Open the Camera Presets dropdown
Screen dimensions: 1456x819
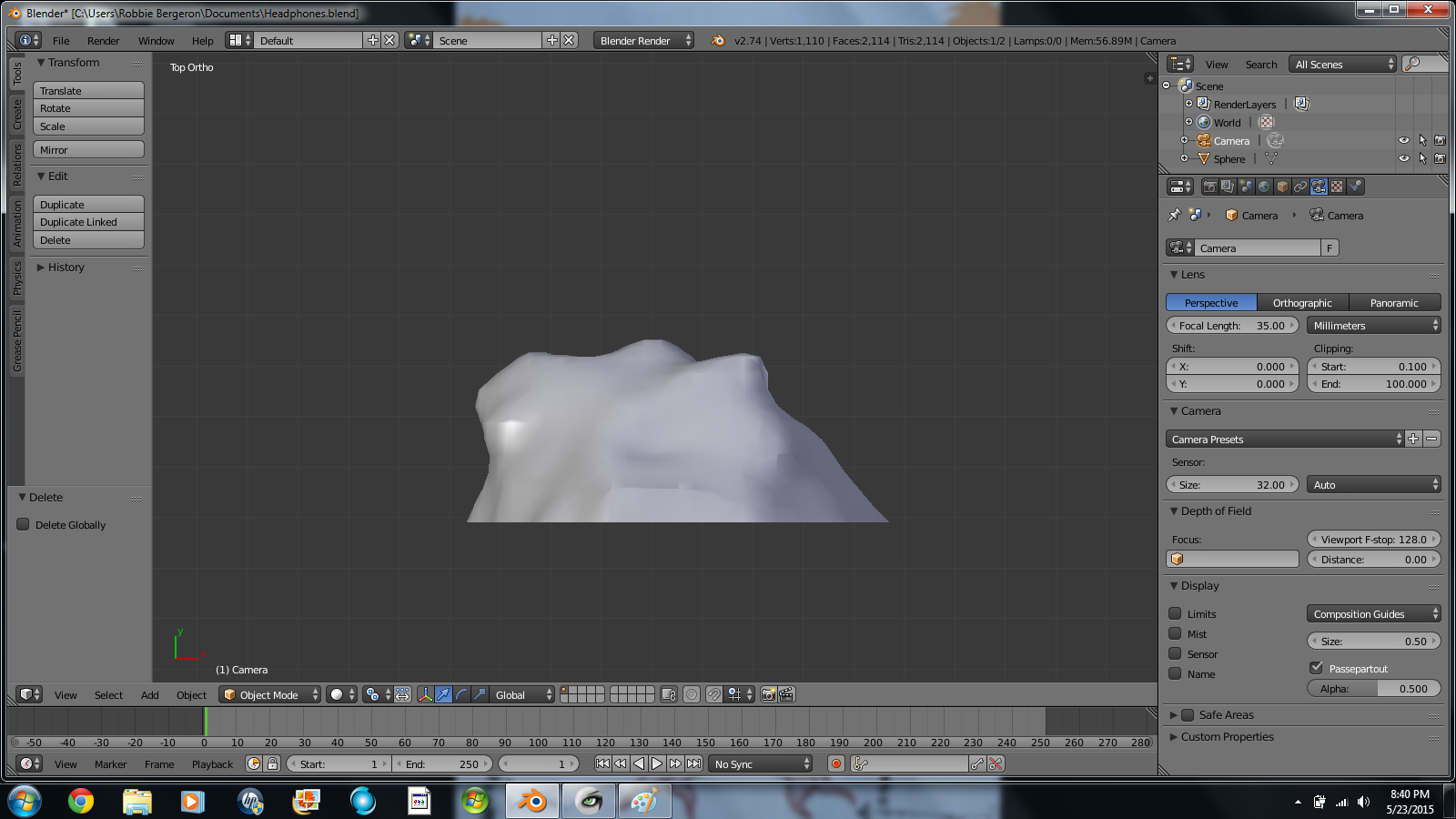(x=1285, y=439)
